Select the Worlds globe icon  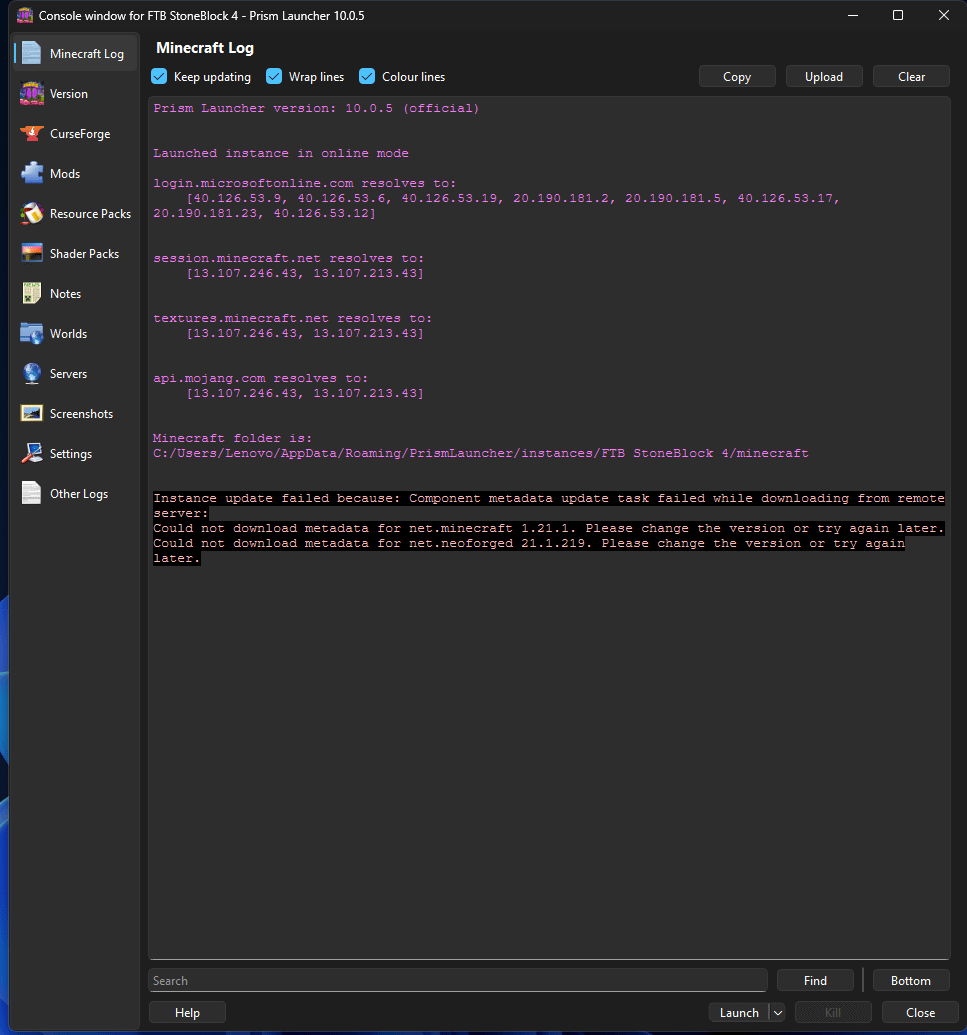pyautogui.click(x=32, y=334)
